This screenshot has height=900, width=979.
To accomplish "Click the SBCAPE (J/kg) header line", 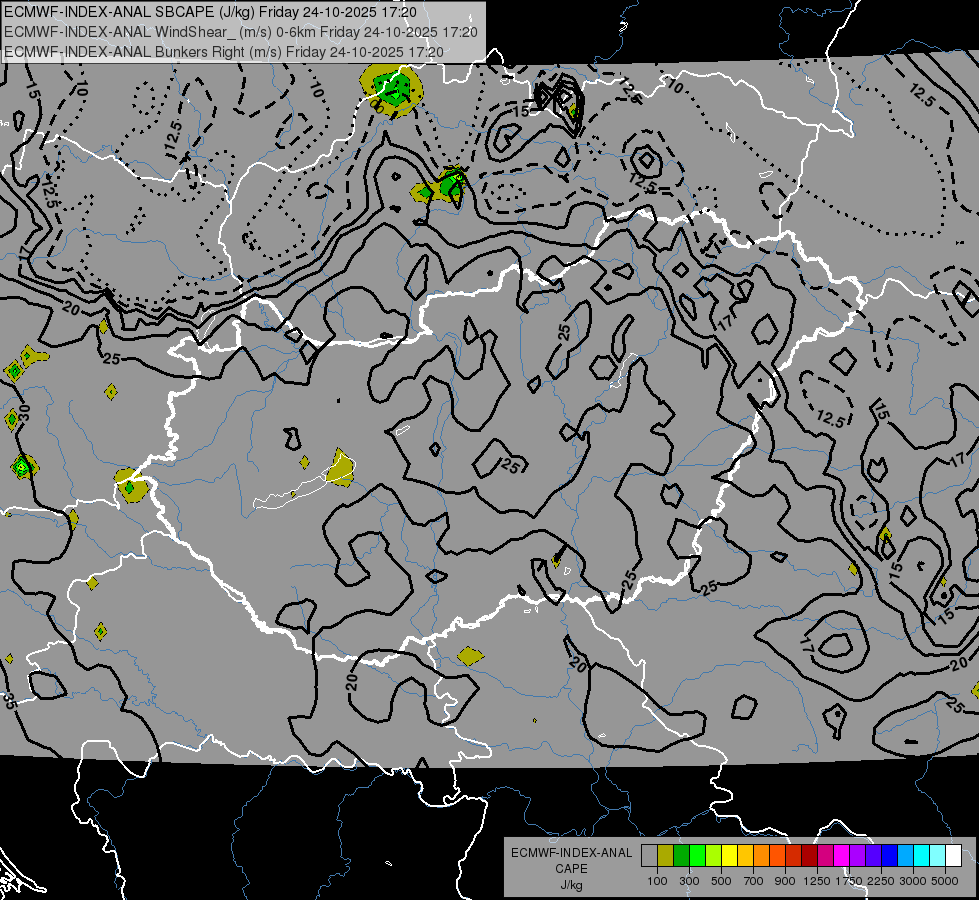I will coord(210,12).
